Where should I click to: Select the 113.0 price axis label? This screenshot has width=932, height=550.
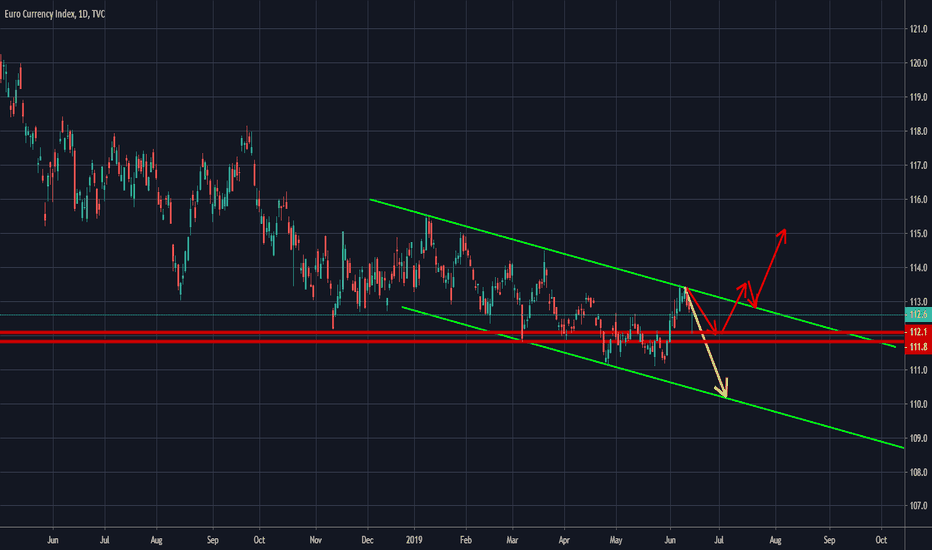918,301
